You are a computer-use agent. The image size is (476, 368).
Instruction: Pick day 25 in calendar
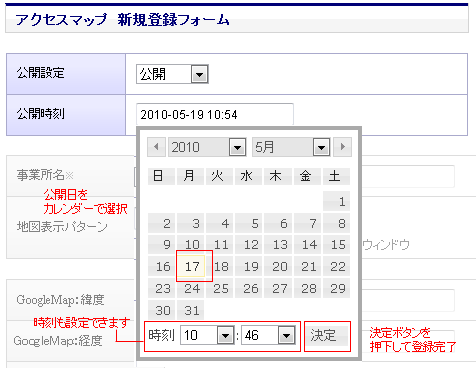click(220, 288)
